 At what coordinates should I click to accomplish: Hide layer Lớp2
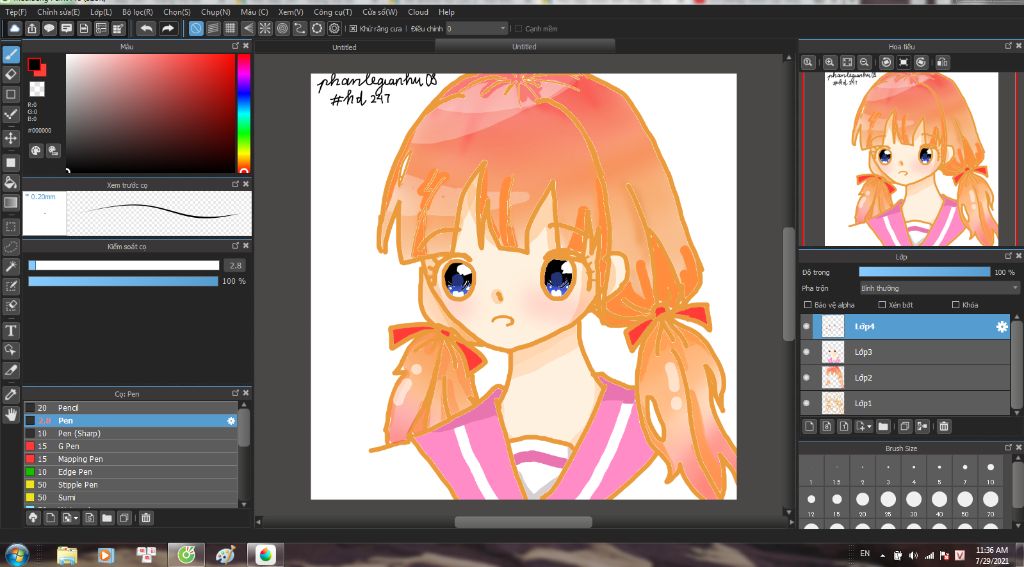(807, 377)
